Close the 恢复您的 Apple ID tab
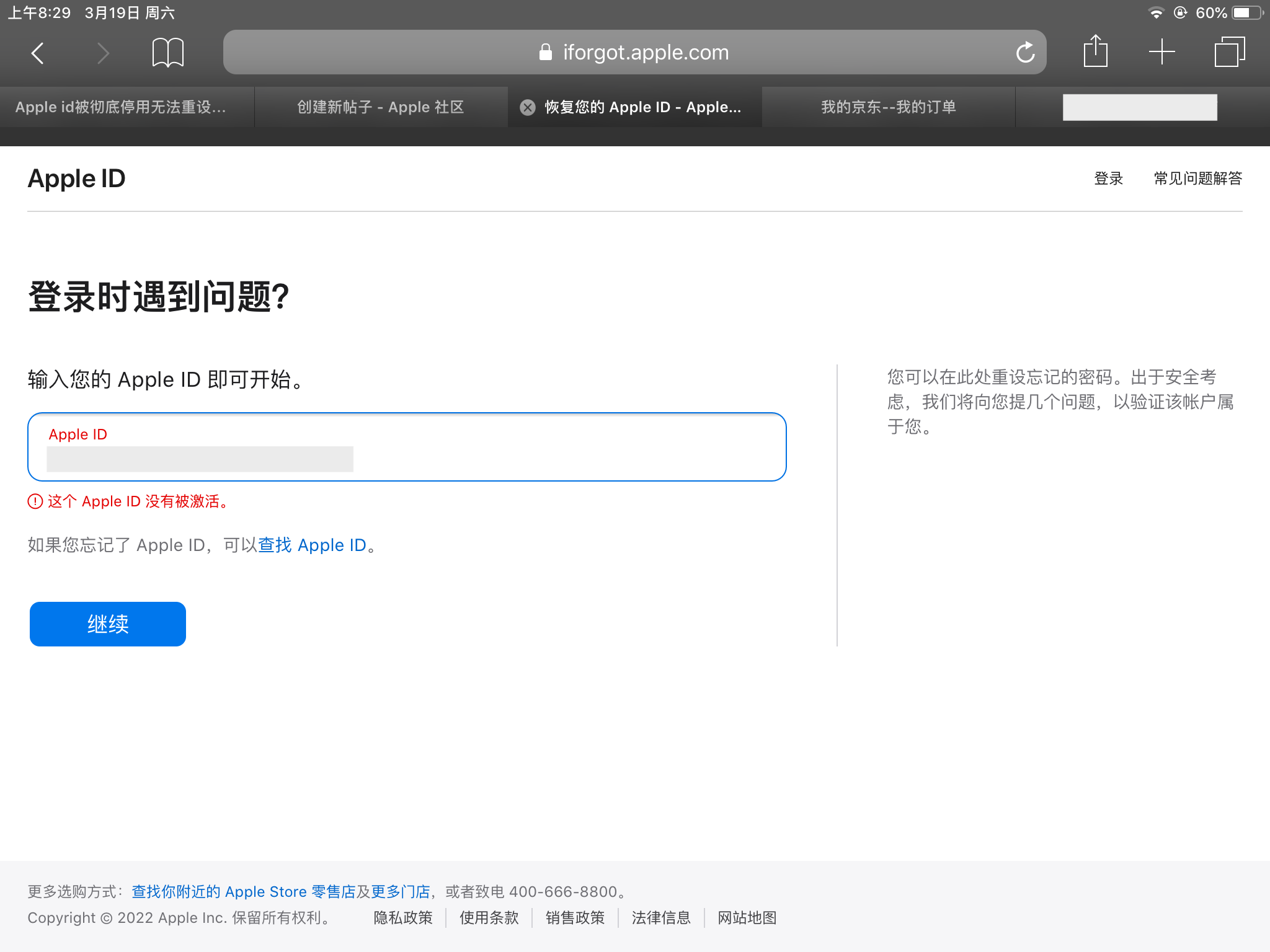 tap(528, 107)
